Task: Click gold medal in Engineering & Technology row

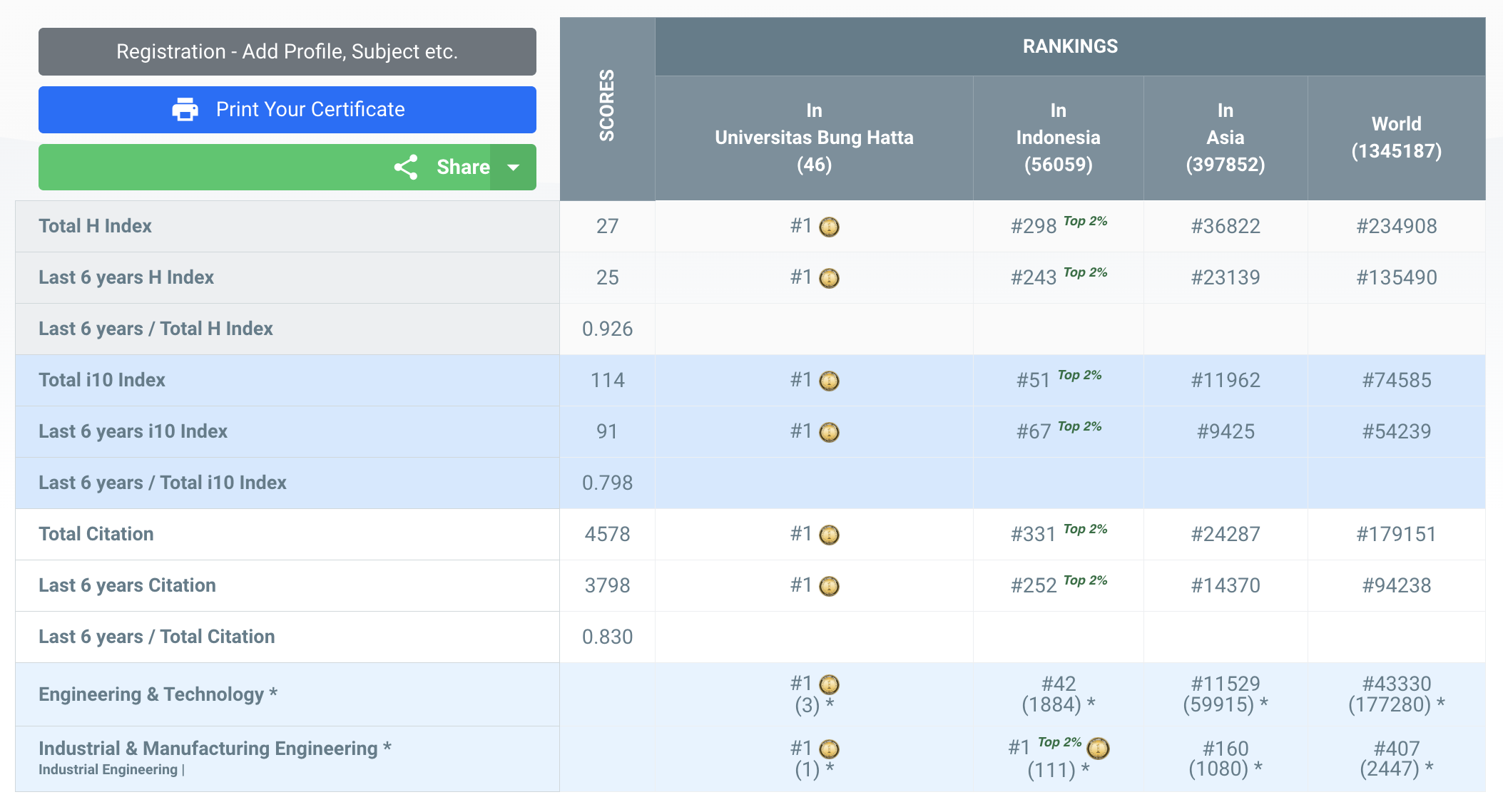Action: click(829, 684)
